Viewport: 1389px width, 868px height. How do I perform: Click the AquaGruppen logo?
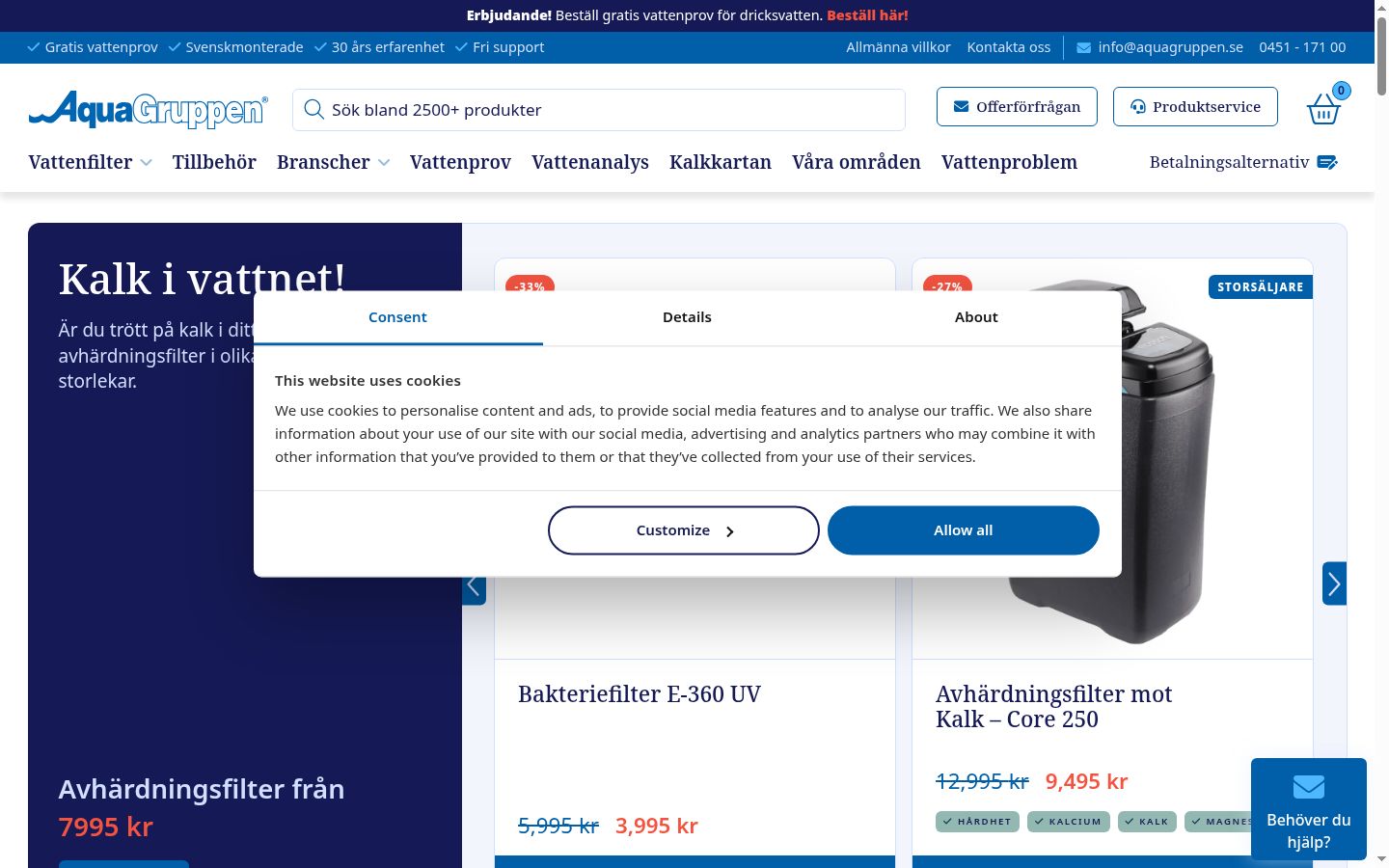[149, 110]
